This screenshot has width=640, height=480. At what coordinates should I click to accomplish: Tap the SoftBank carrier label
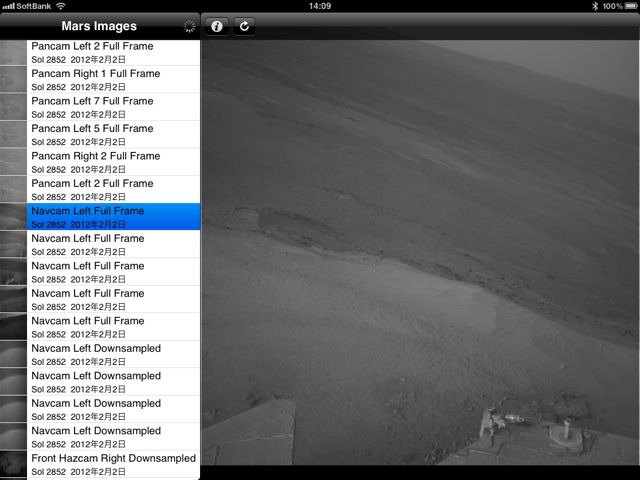click(x=34, y=6)
